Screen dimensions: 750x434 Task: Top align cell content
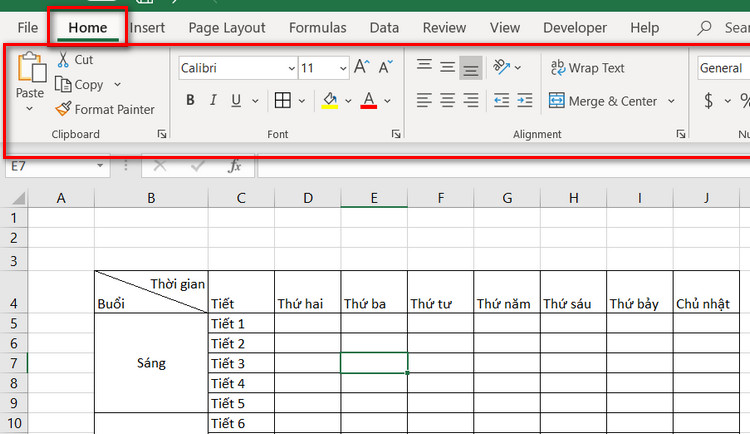[x=424, y=67]
